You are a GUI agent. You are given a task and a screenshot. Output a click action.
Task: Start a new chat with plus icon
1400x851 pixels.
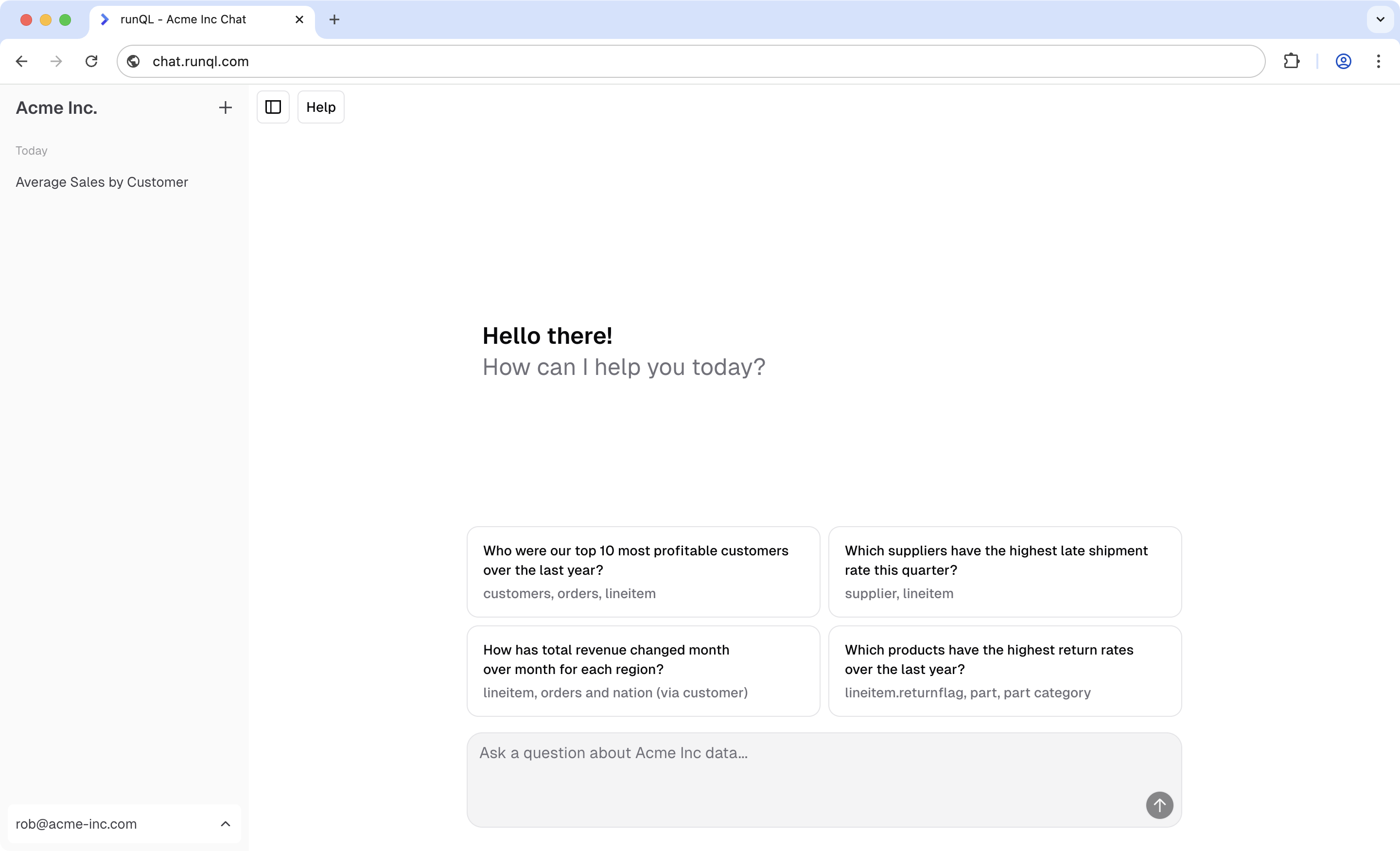point(226,107)
